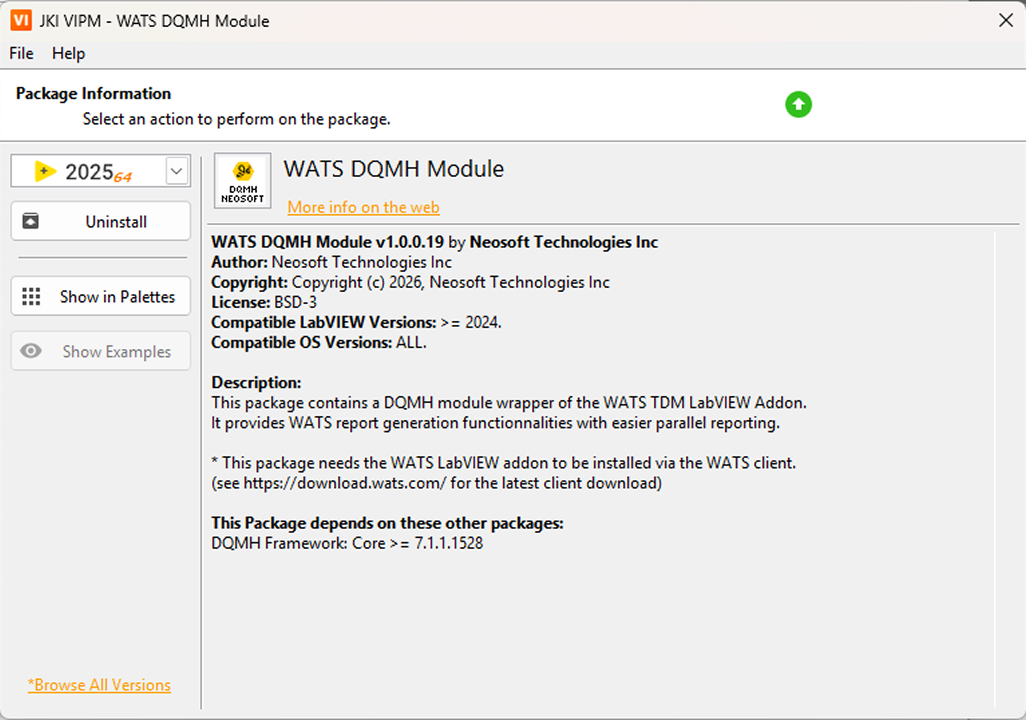
Task: Open the LabVIEW version dropdown chevron
Action: tap(177, 170)
